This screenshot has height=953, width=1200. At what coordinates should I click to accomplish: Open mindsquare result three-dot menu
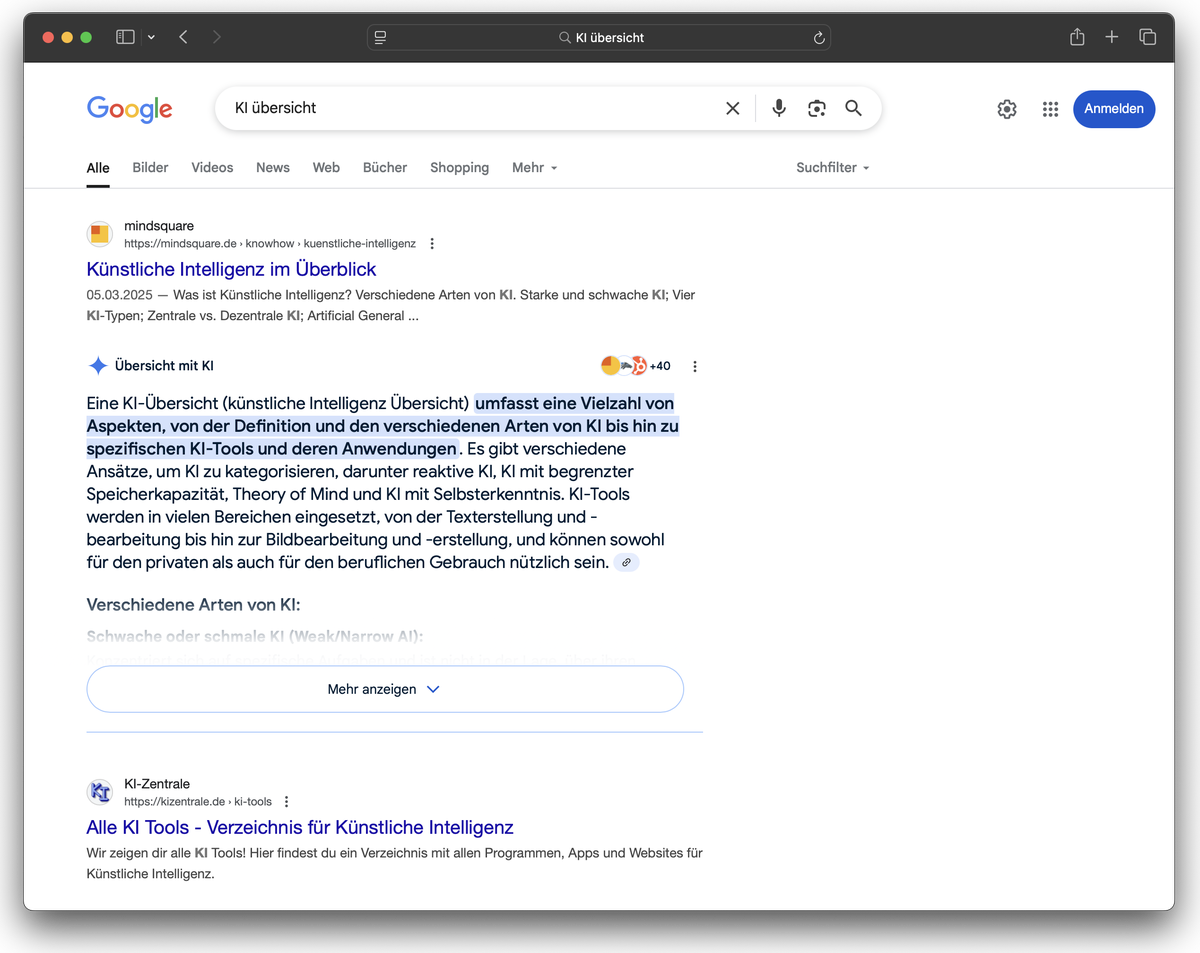432,243
